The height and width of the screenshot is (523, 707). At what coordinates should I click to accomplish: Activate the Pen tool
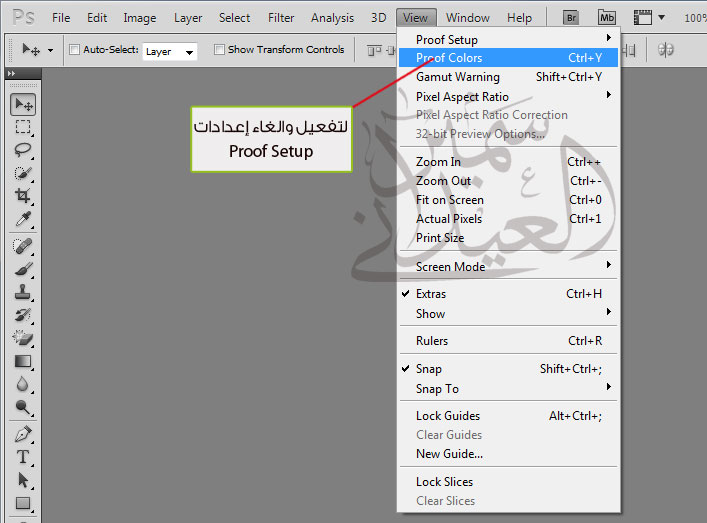point(23,434)
